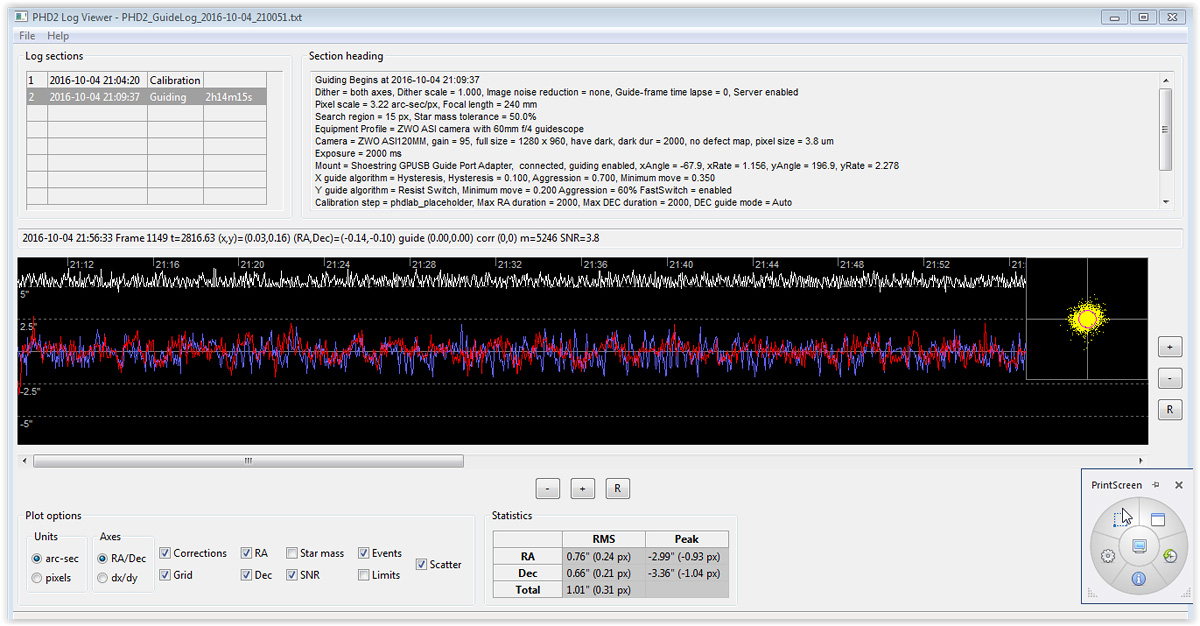Enable the Star mass checkbox
The height and width of the screenshot is (626, 1200).
[292, 553]
